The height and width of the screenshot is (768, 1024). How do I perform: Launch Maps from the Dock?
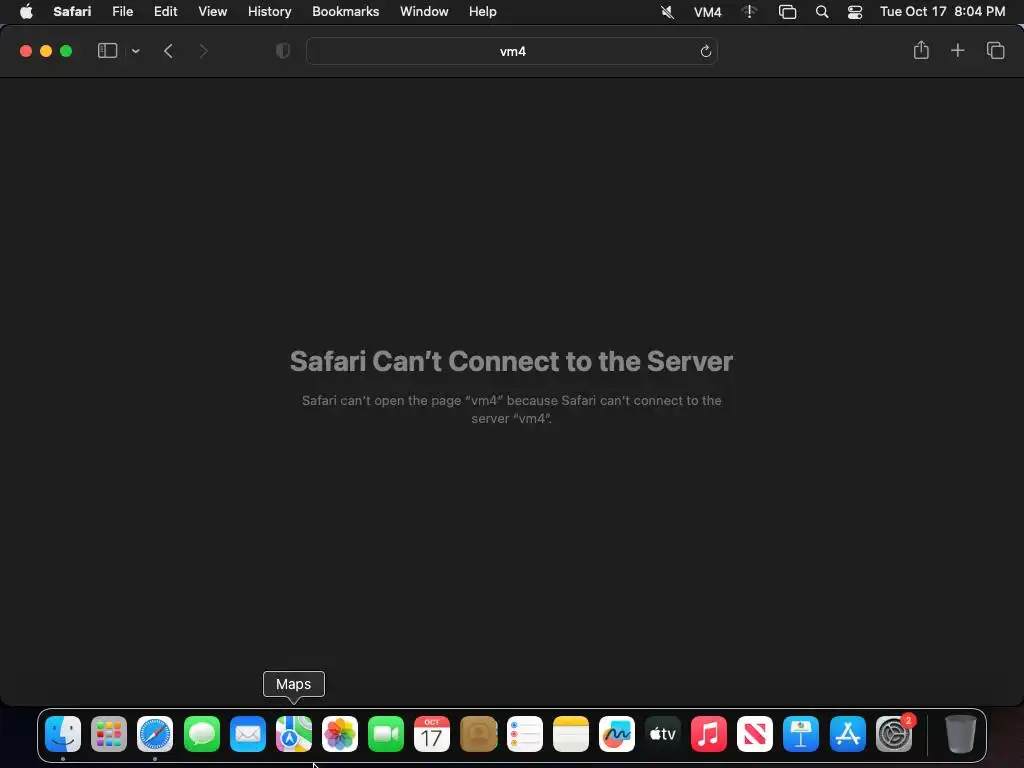(x=294, y=734)
